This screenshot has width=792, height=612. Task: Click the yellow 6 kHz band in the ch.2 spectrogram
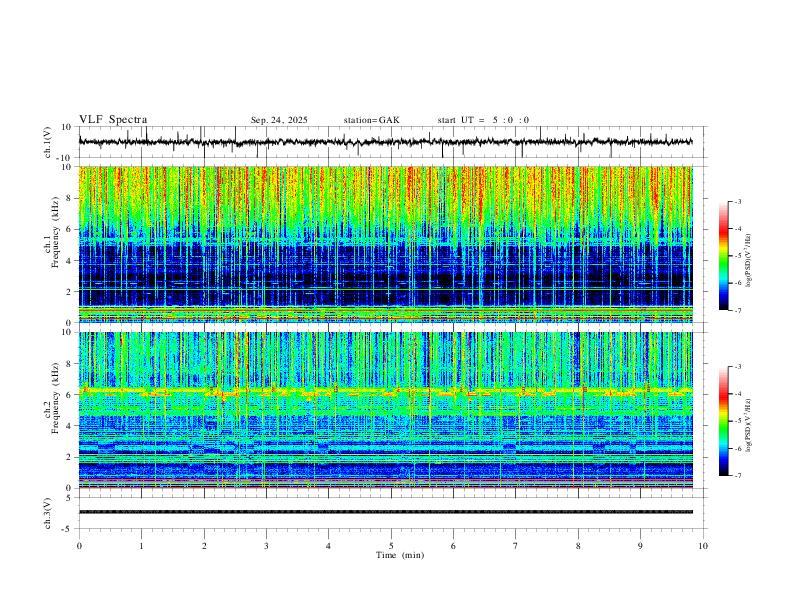[385, 391]
